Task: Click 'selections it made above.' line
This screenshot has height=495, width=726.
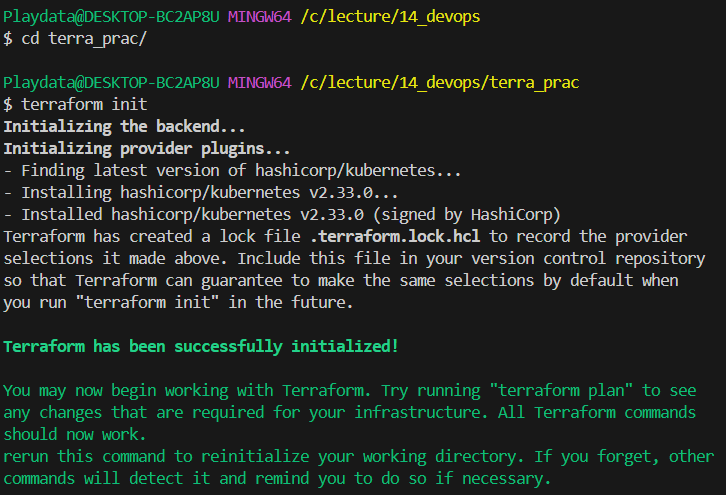Action: click(354, 258)
